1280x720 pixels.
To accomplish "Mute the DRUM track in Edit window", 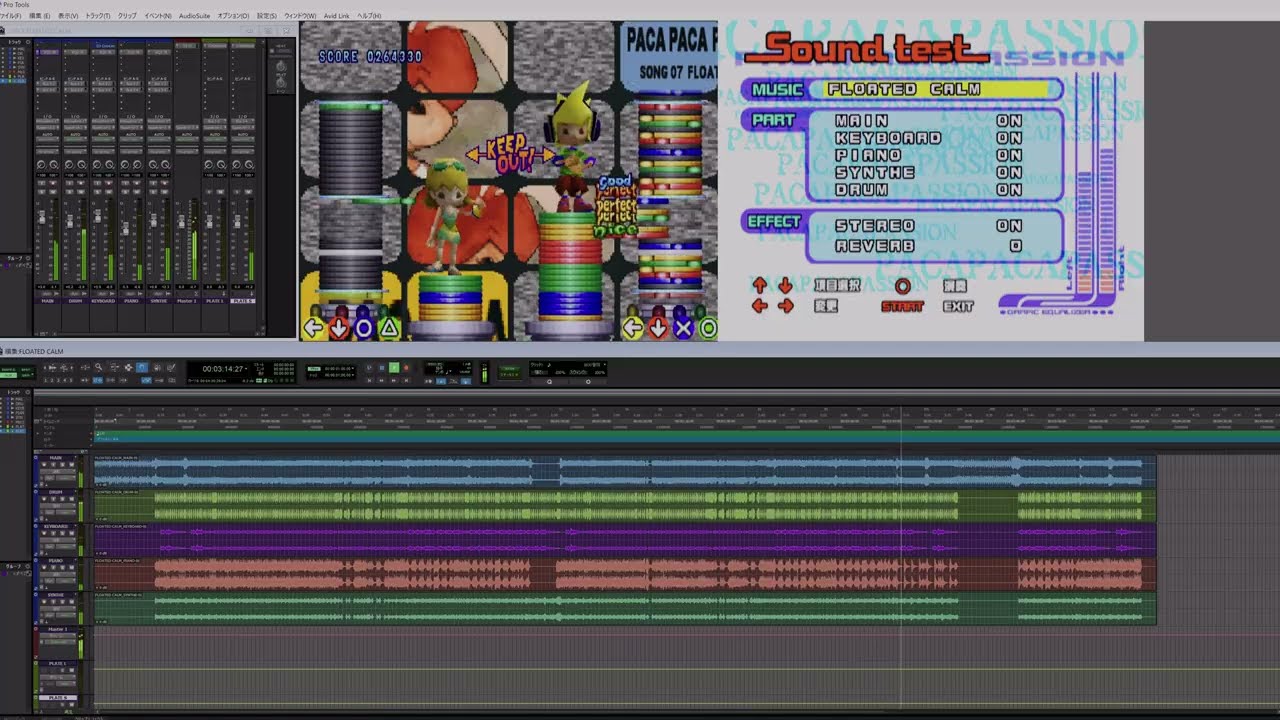I will pos(72,499).
